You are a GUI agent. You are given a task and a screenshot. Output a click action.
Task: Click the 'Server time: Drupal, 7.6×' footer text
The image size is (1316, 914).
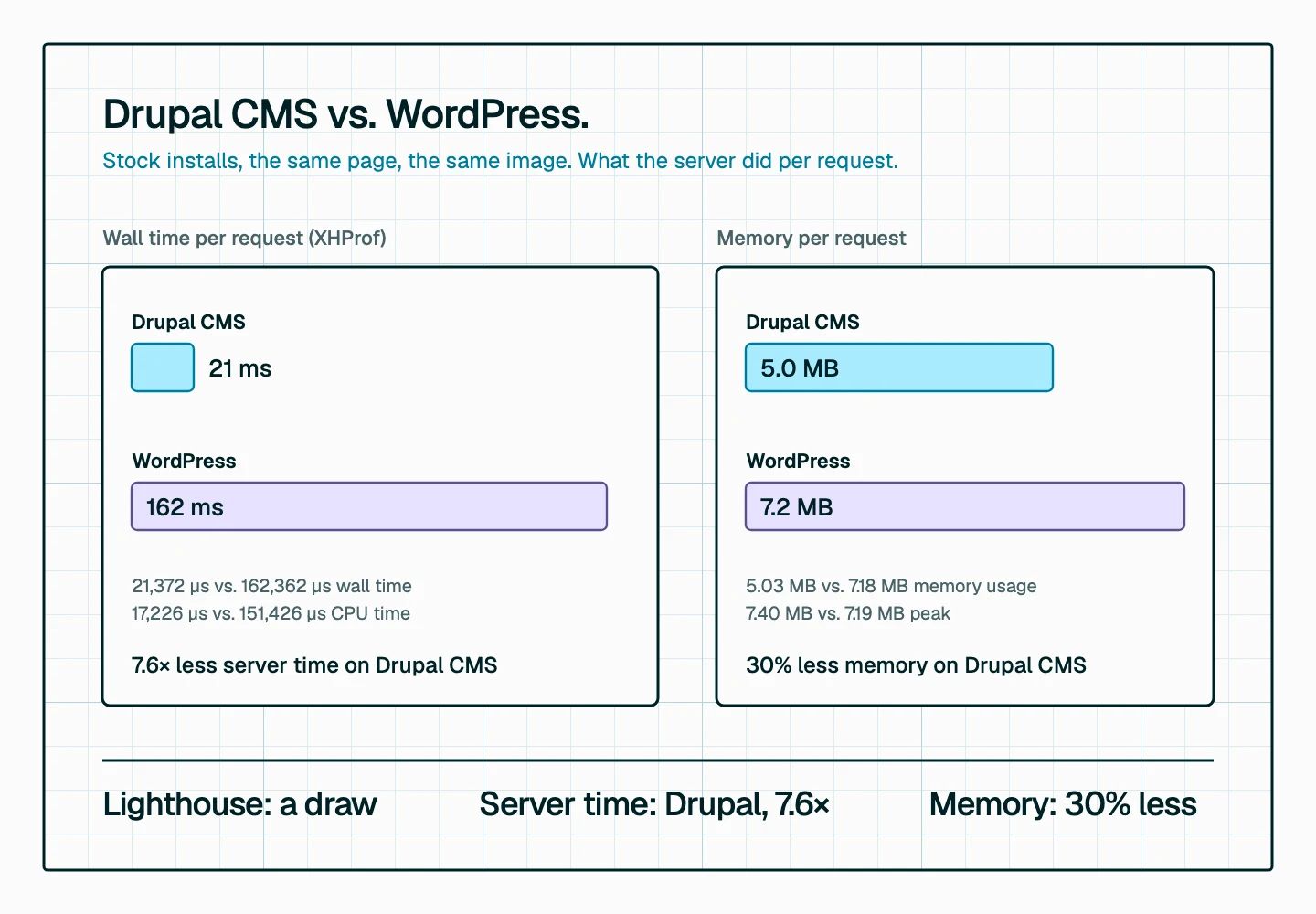coord(654,804)
